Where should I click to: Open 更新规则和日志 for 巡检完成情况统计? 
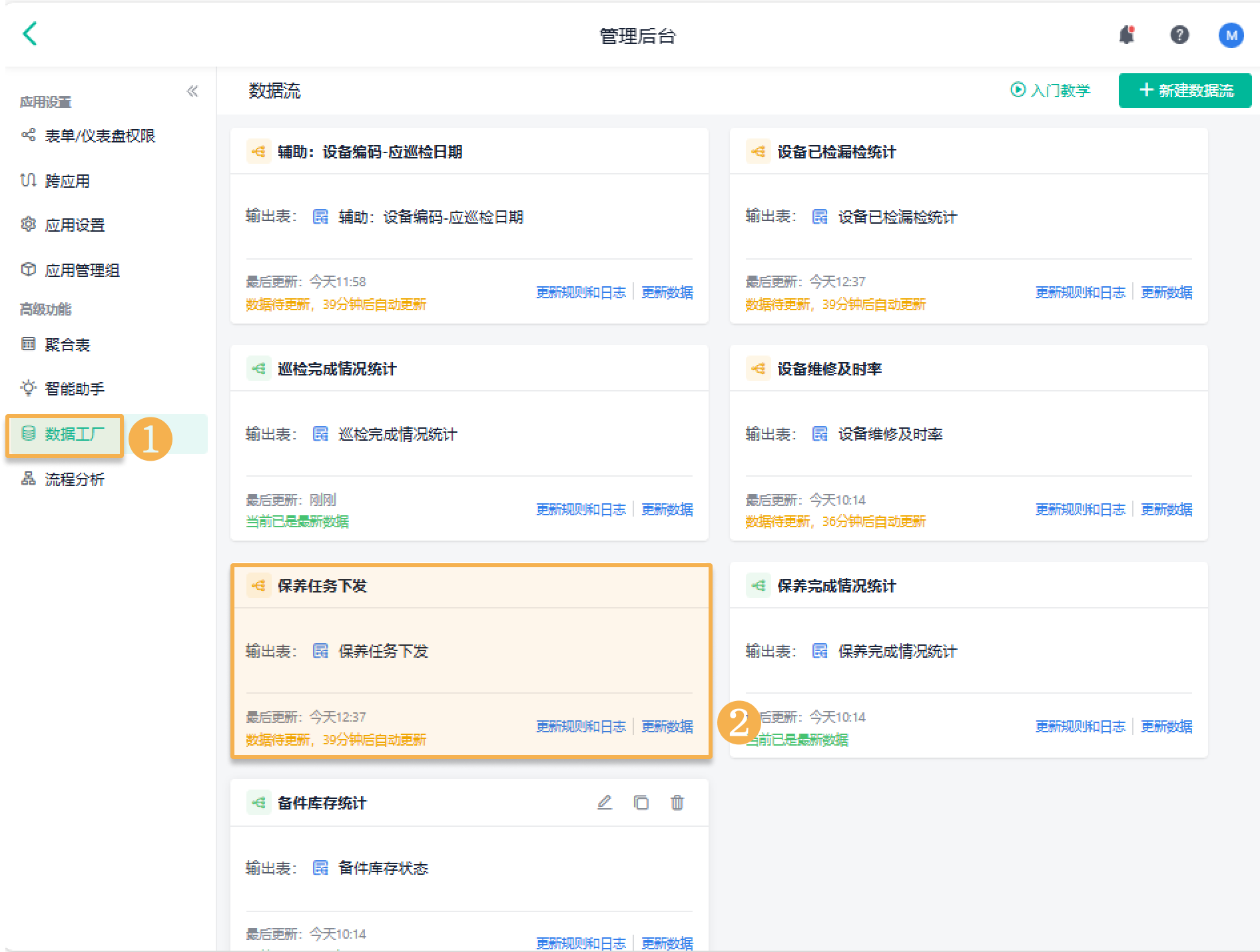pyautogui.click(x=581, y=509)
